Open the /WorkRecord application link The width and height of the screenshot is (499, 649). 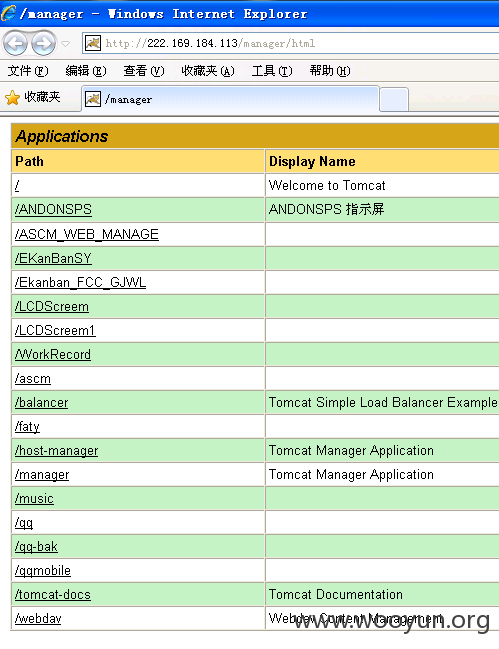53,355
